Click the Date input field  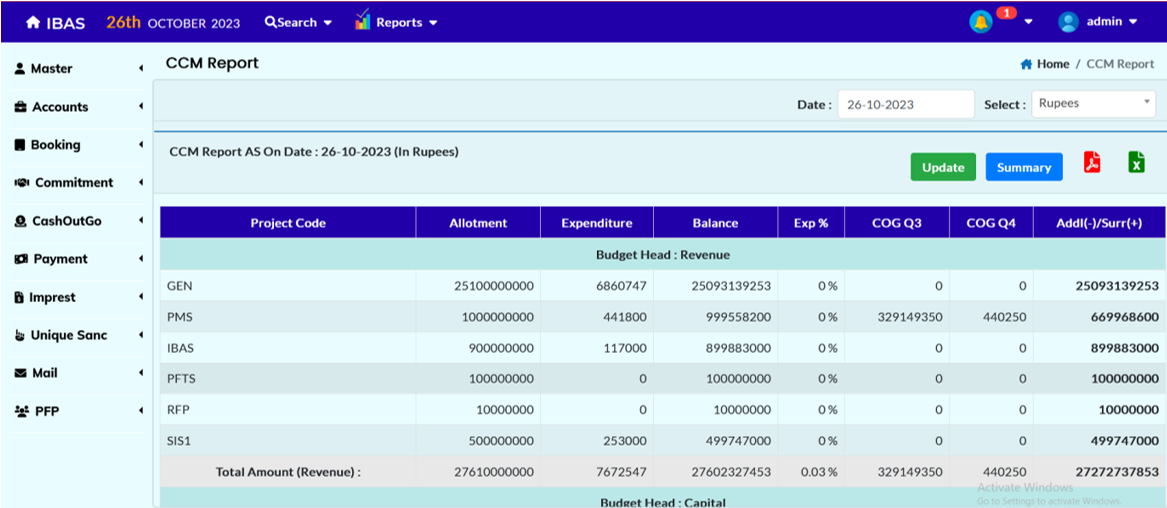tap(905, 104)
